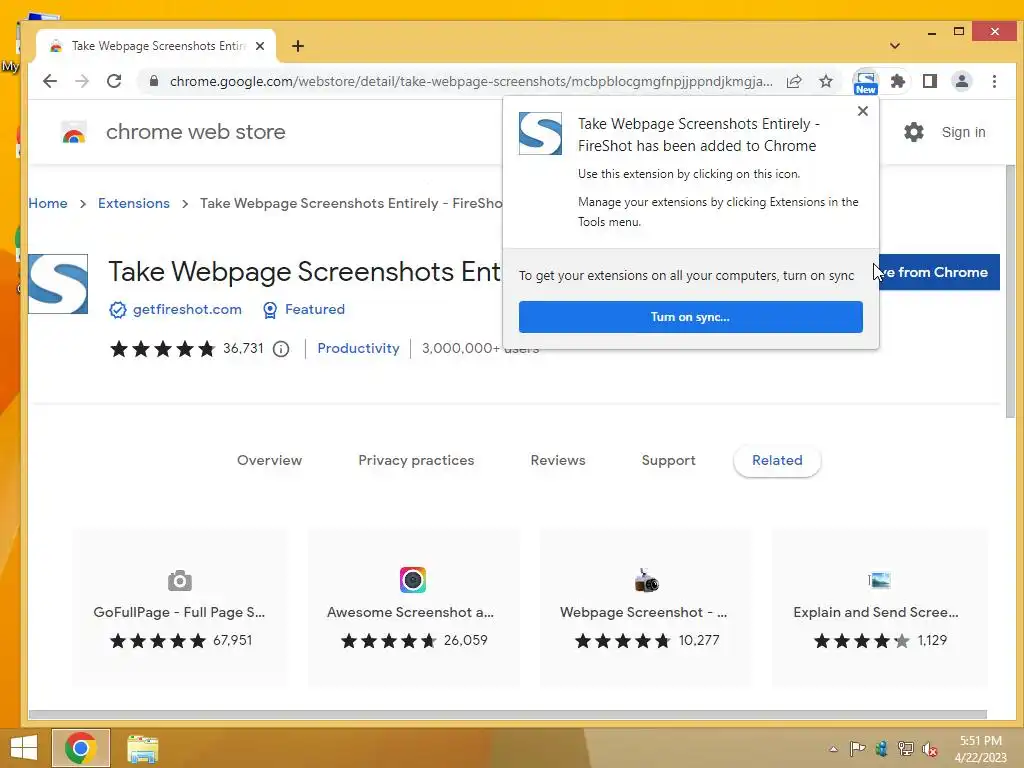Viewport: 1024px width, 768px height.
Task: Open the Reviews tab
Action: click(558, 460)
